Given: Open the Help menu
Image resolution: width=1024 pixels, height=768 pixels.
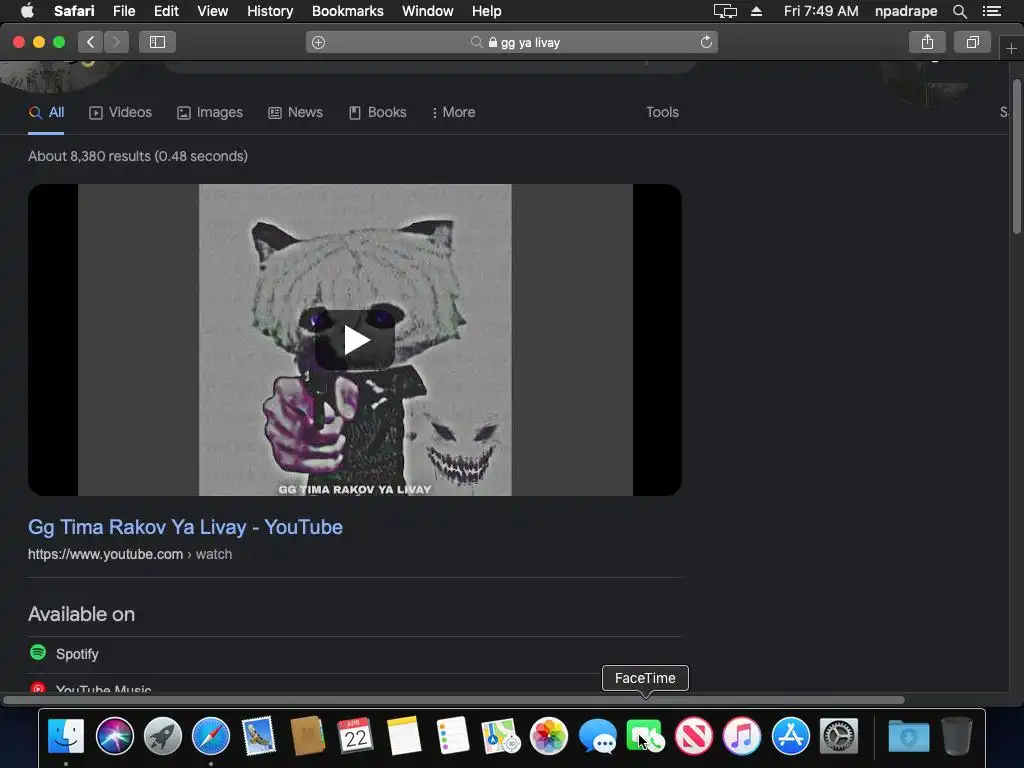Looking at the screenshot, I should (x=487, y=11).
